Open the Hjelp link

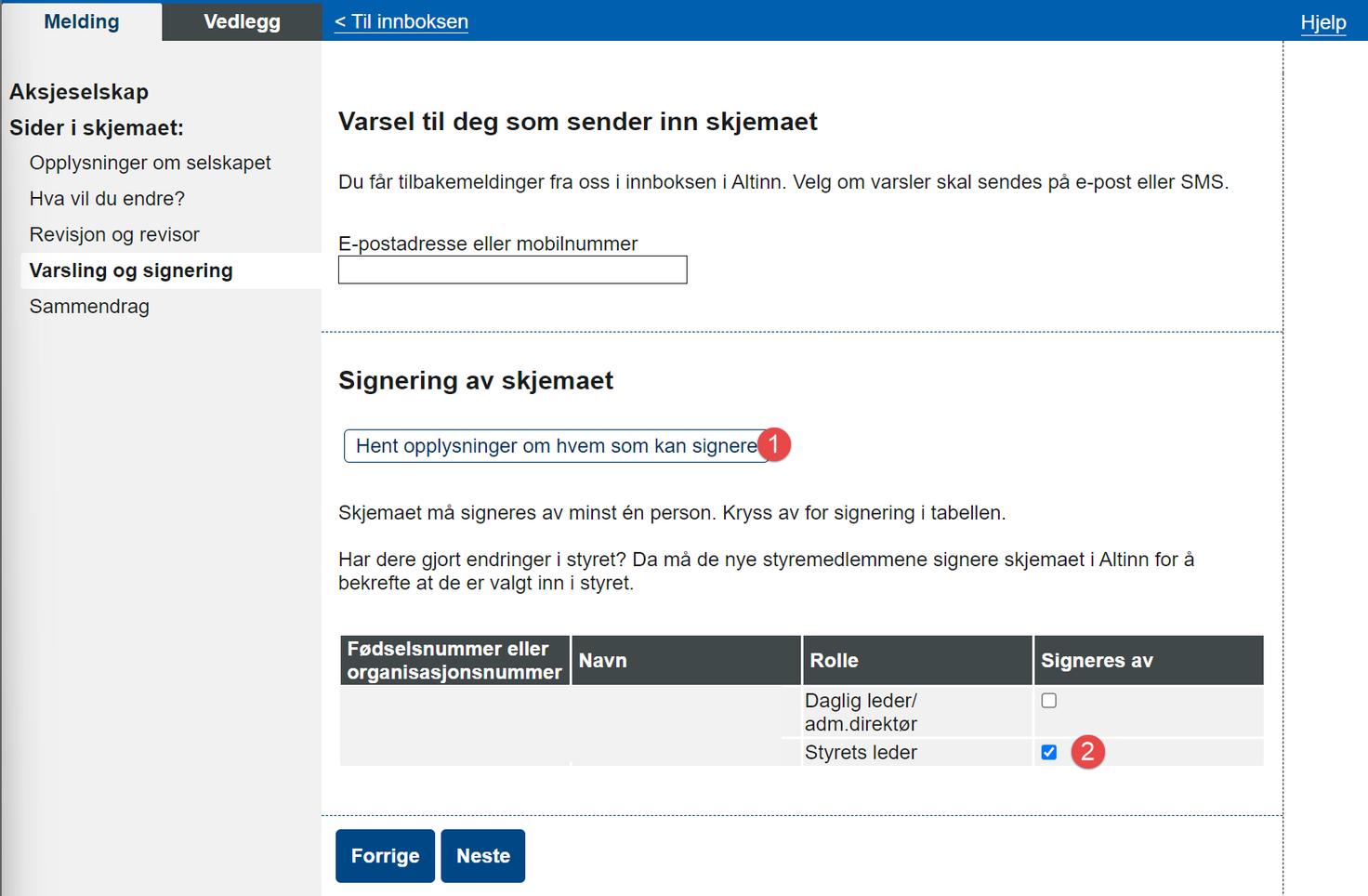[1323, 21]
